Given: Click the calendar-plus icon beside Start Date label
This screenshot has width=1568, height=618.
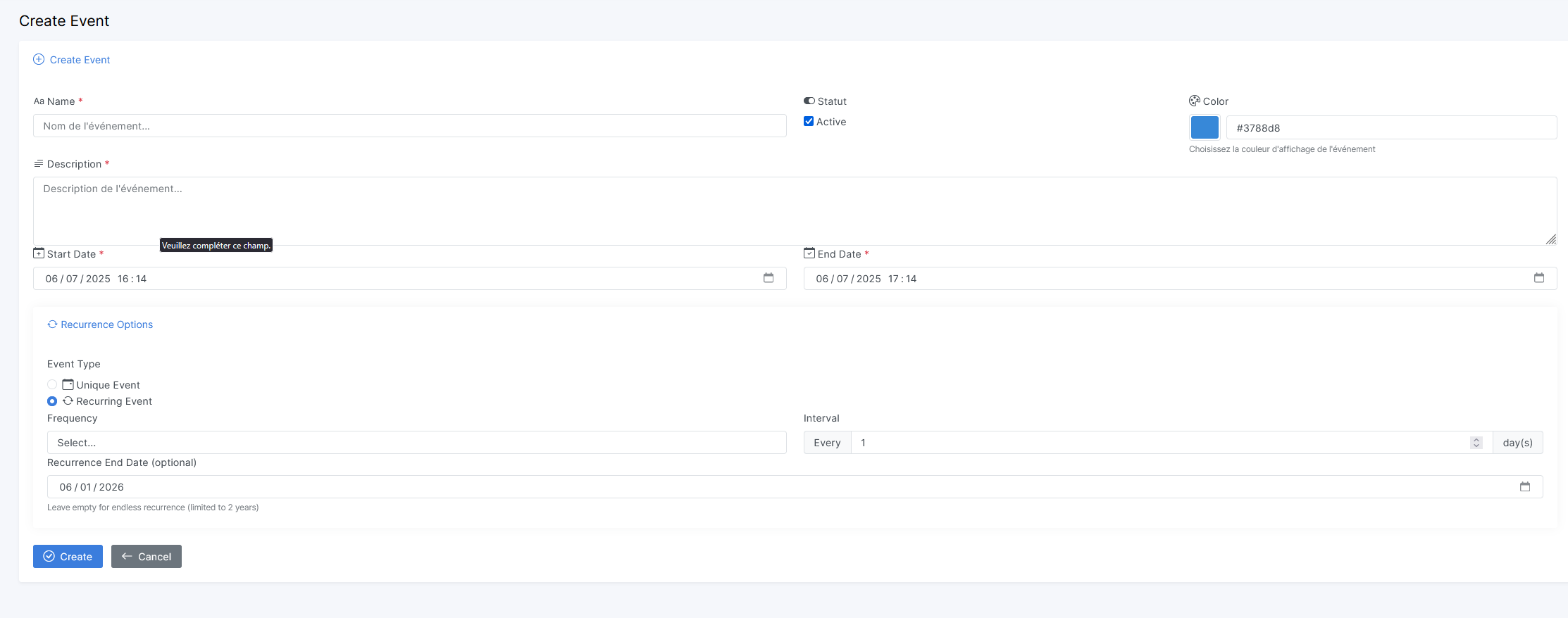Looking at the screenshot, I should 39,253.
